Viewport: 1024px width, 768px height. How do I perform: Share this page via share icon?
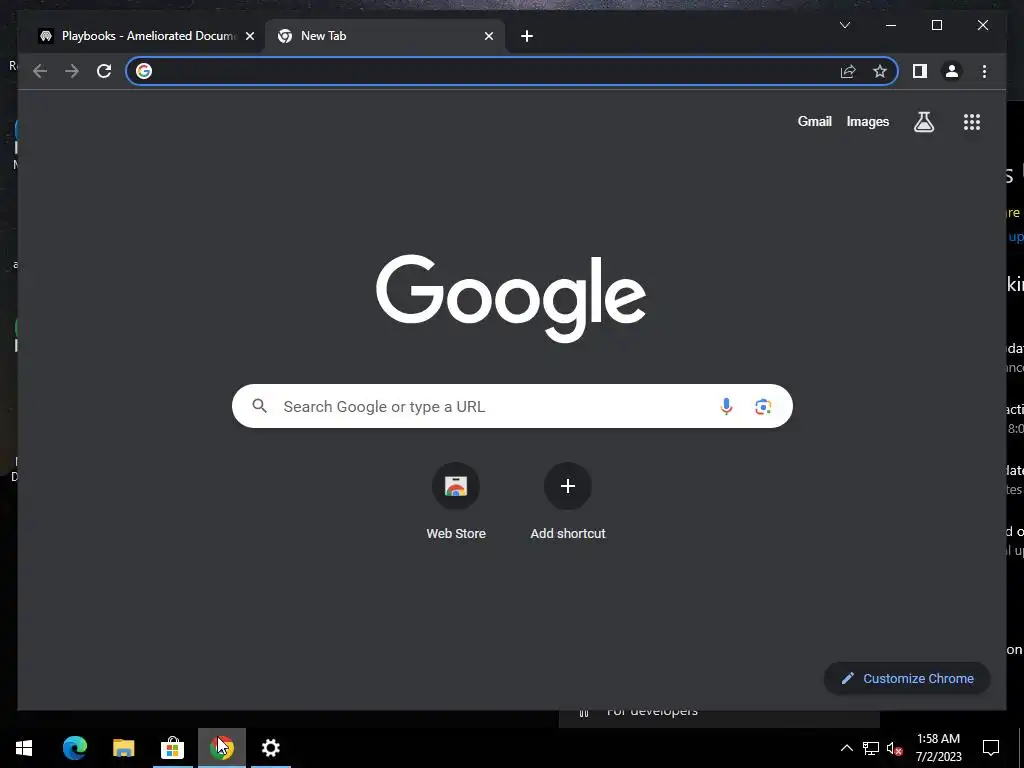(x=848, y=71)
